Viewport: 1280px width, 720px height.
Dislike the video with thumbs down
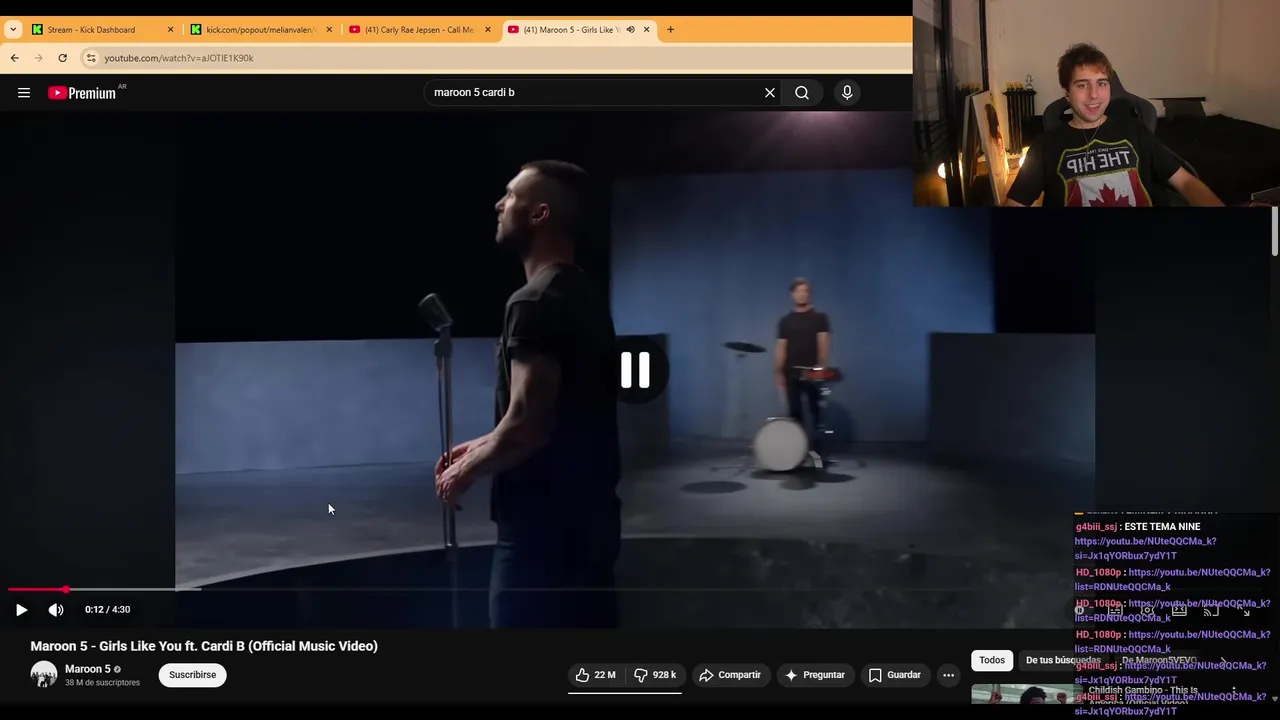coord(656,675)
